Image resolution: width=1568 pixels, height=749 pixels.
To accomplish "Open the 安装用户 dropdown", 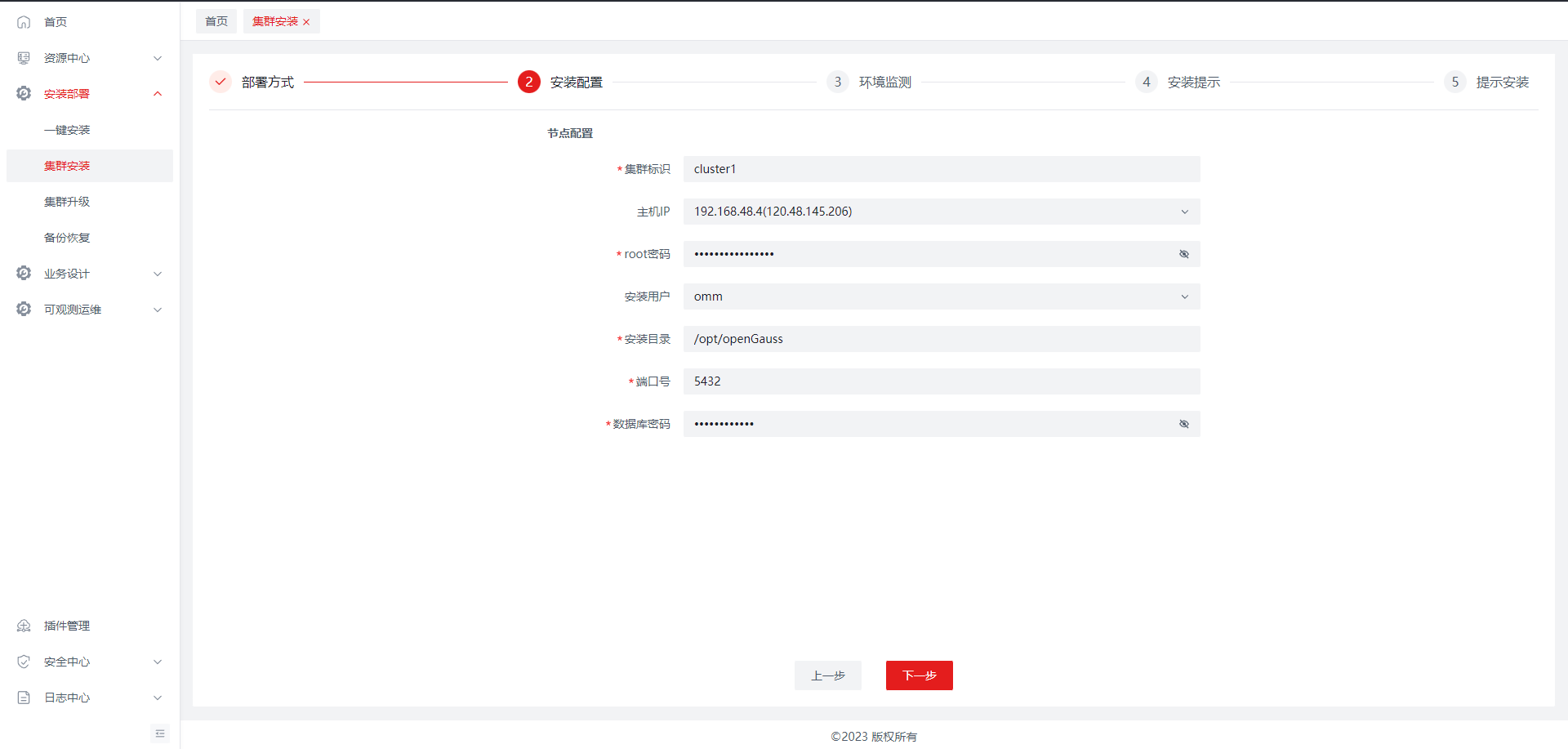I will (941, 296).
